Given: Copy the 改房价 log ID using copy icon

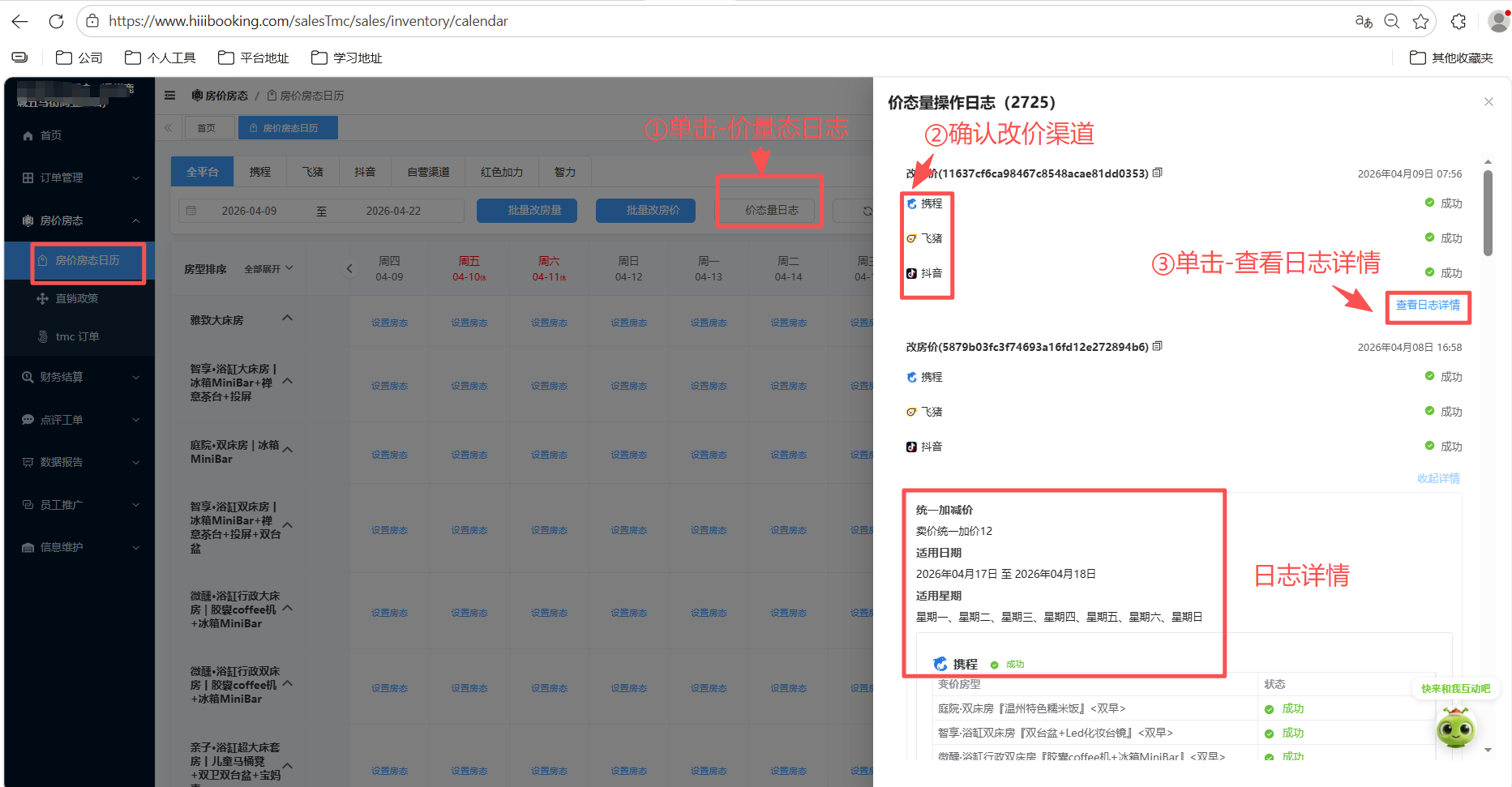Looking at the screenshot, I should click(x=1157, y=346).
